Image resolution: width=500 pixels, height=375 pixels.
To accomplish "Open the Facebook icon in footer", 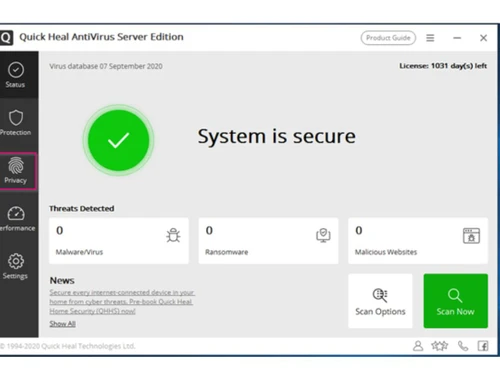I will [x=483, y=346].
